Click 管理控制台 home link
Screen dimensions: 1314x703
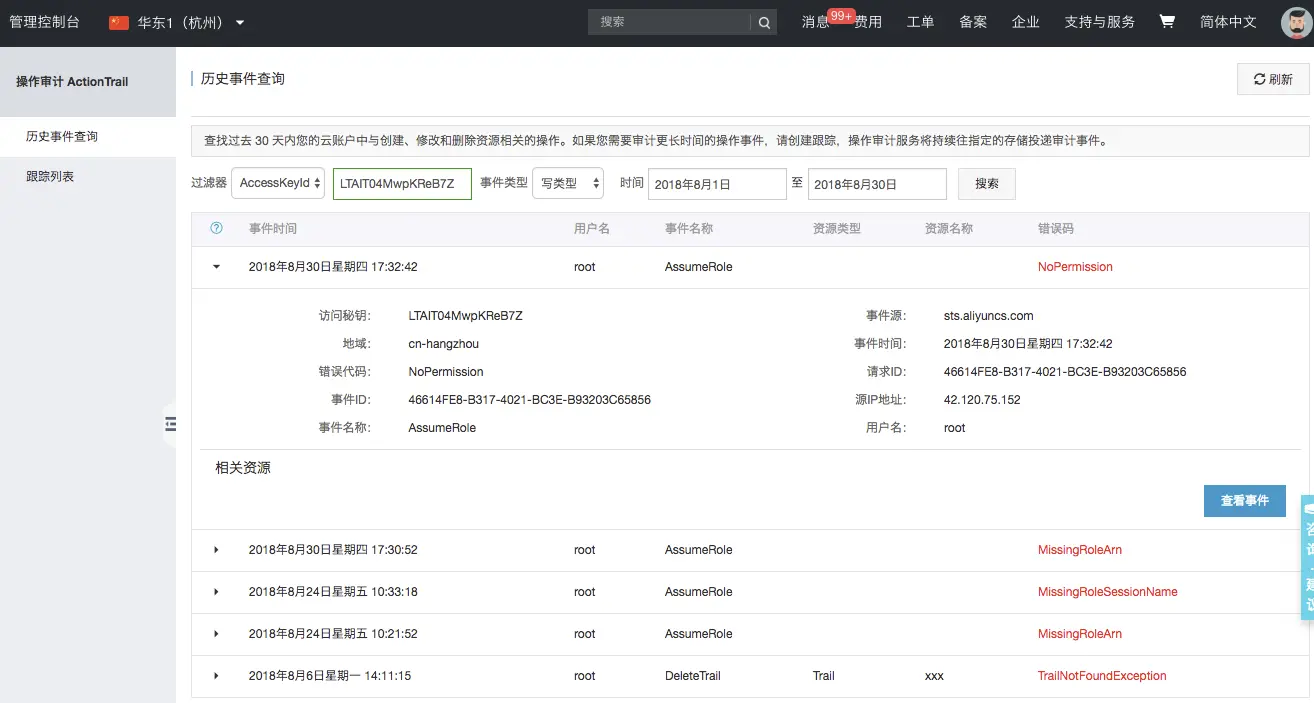tap(44, 22)
